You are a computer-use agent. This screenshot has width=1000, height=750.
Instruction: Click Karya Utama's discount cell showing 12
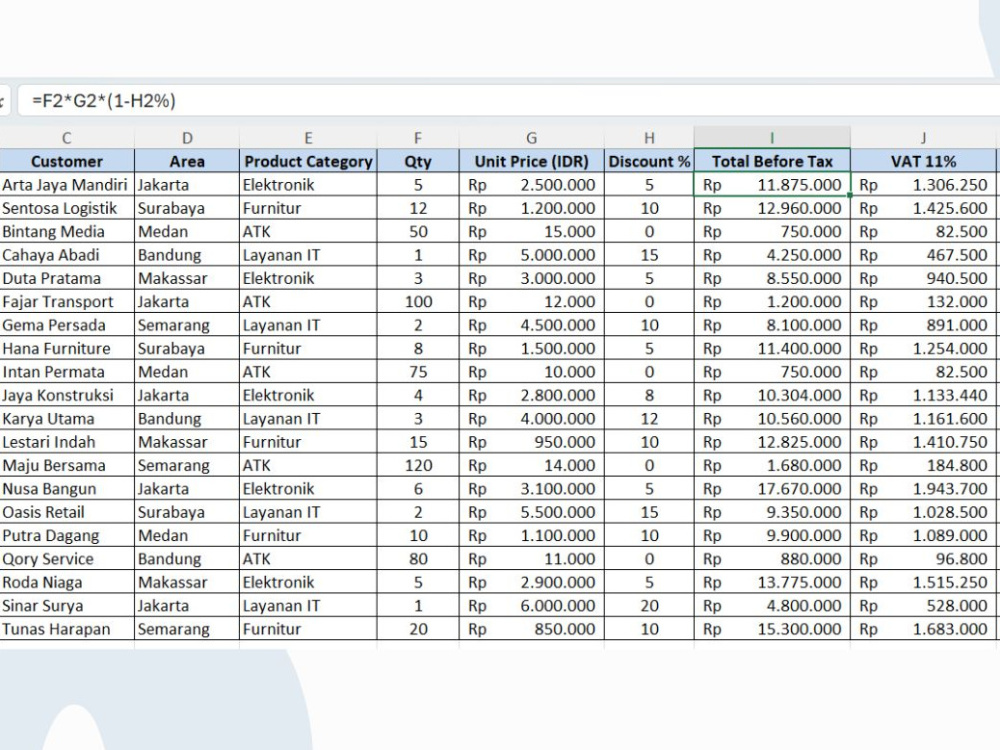[x=649, y=419]
